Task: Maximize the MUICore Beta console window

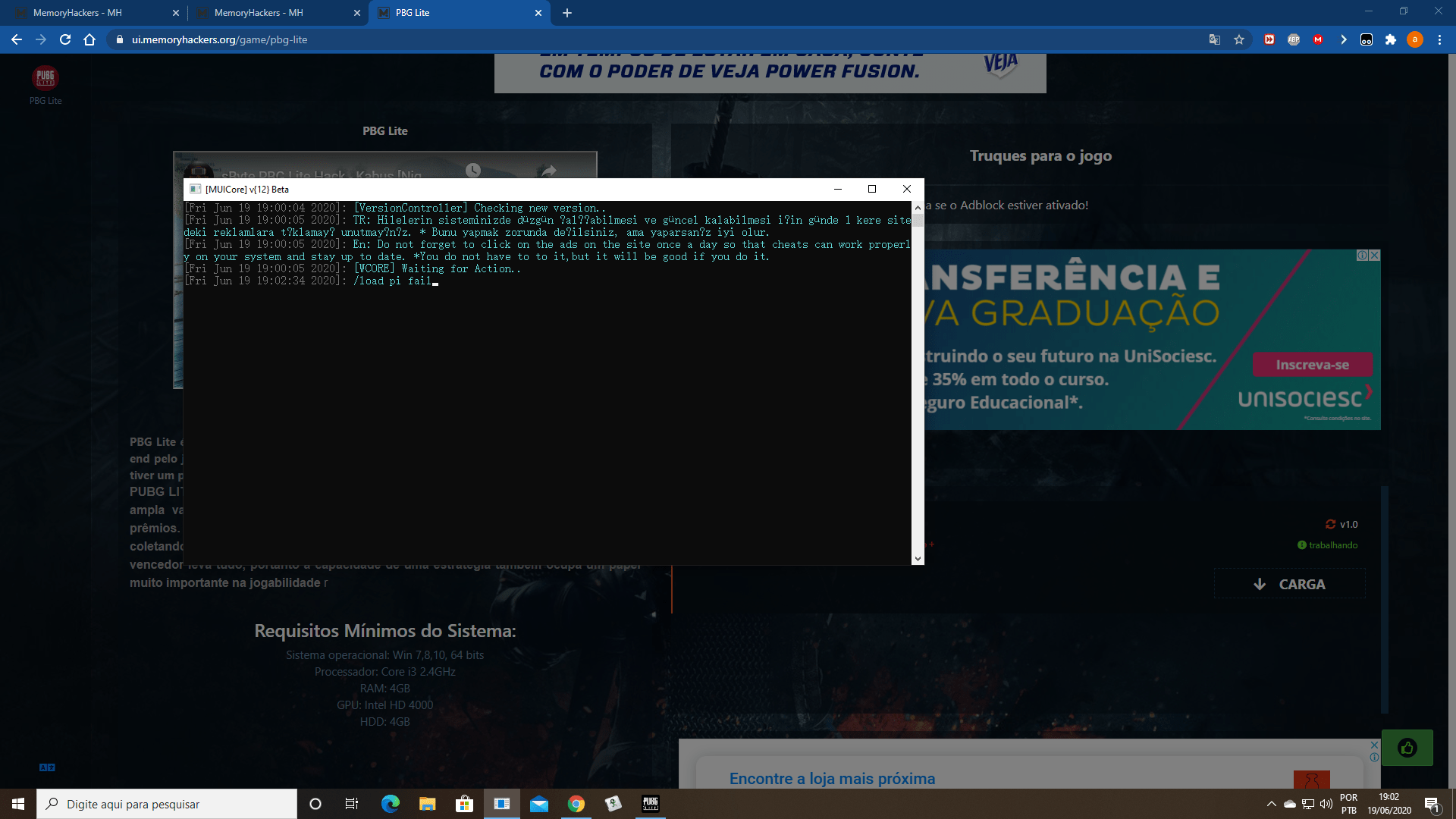Action: tap(872, 189)
